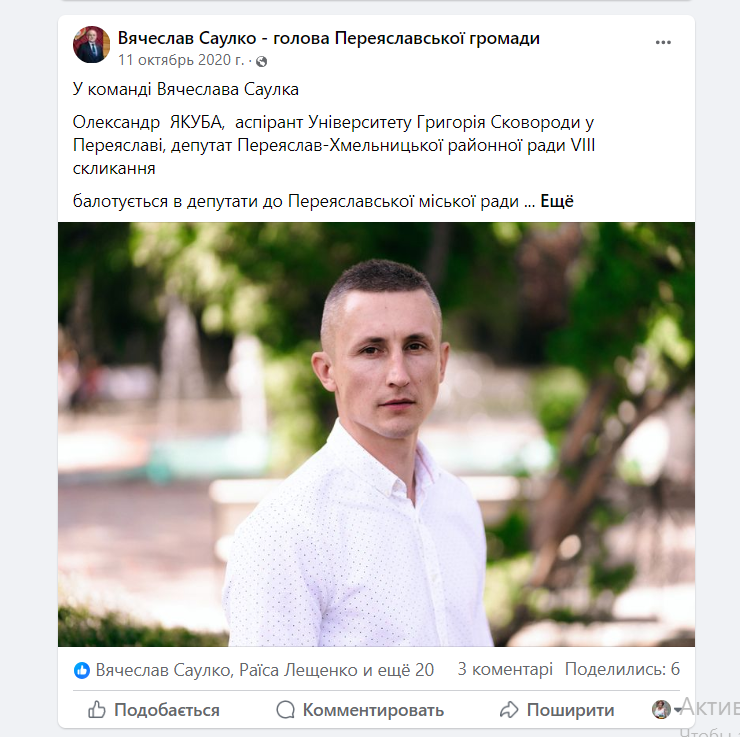
Task: Click the blue like reaction icon
Action: pyautogui.click(x=82, y=670)
